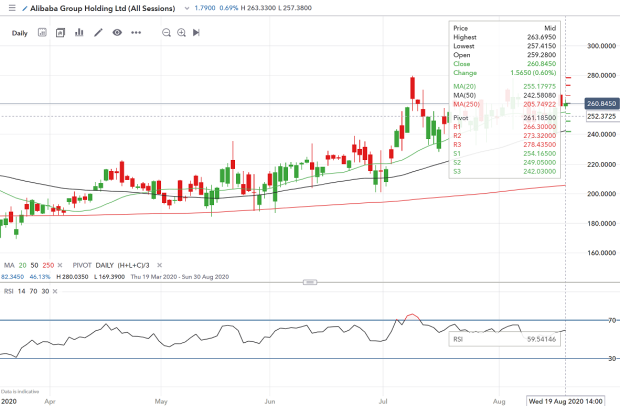Open the hamburger menu at top left
The image size is (620, 406).
tap(10, 10)
